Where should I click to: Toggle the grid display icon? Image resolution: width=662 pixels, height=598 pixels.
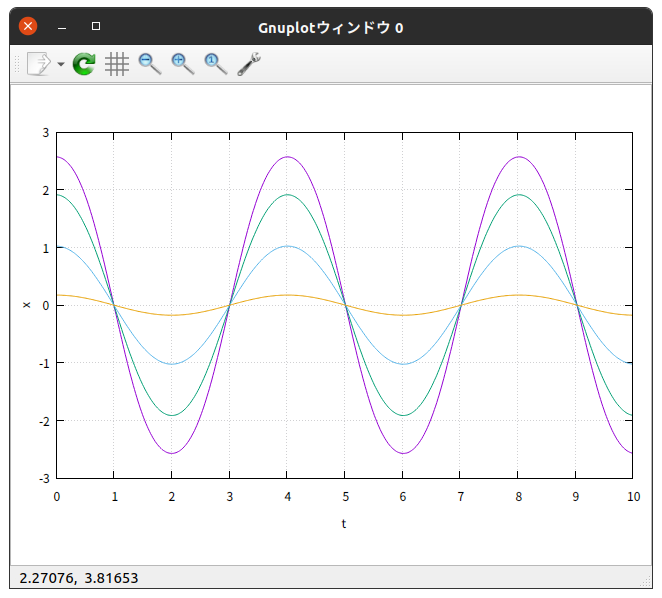coord(117,64)
